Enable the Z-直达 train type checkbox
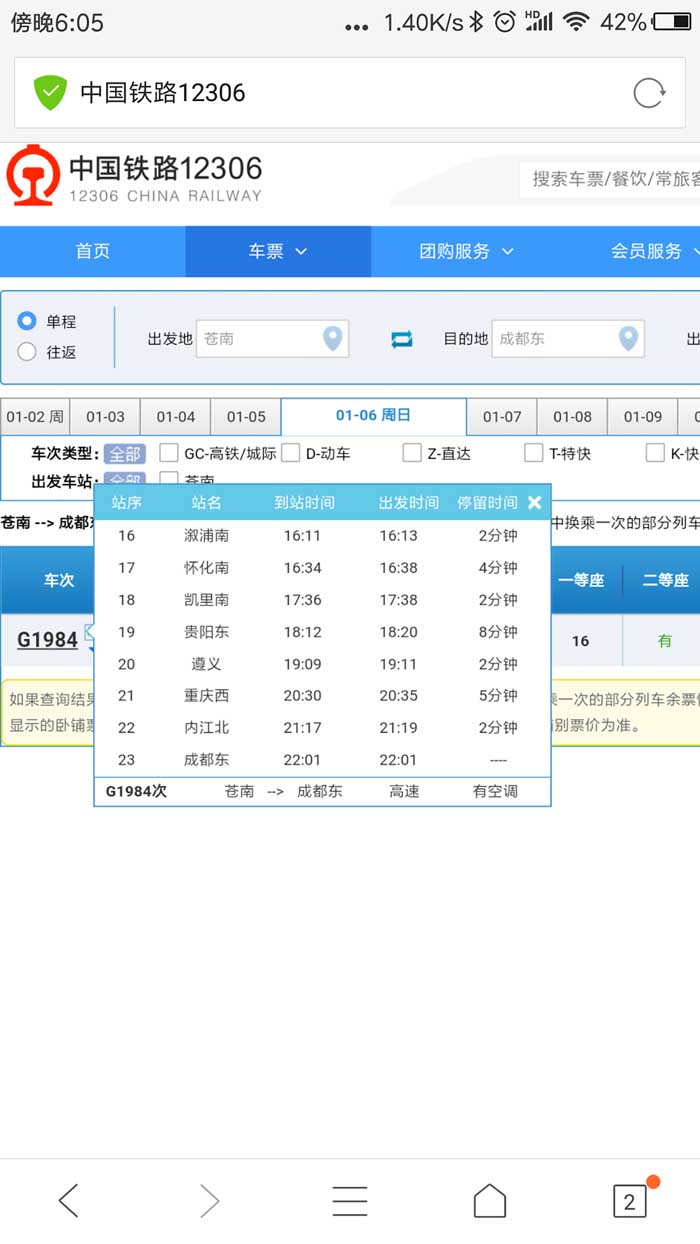This screenshot has width=700, height=1244. [x=412, y=453]
